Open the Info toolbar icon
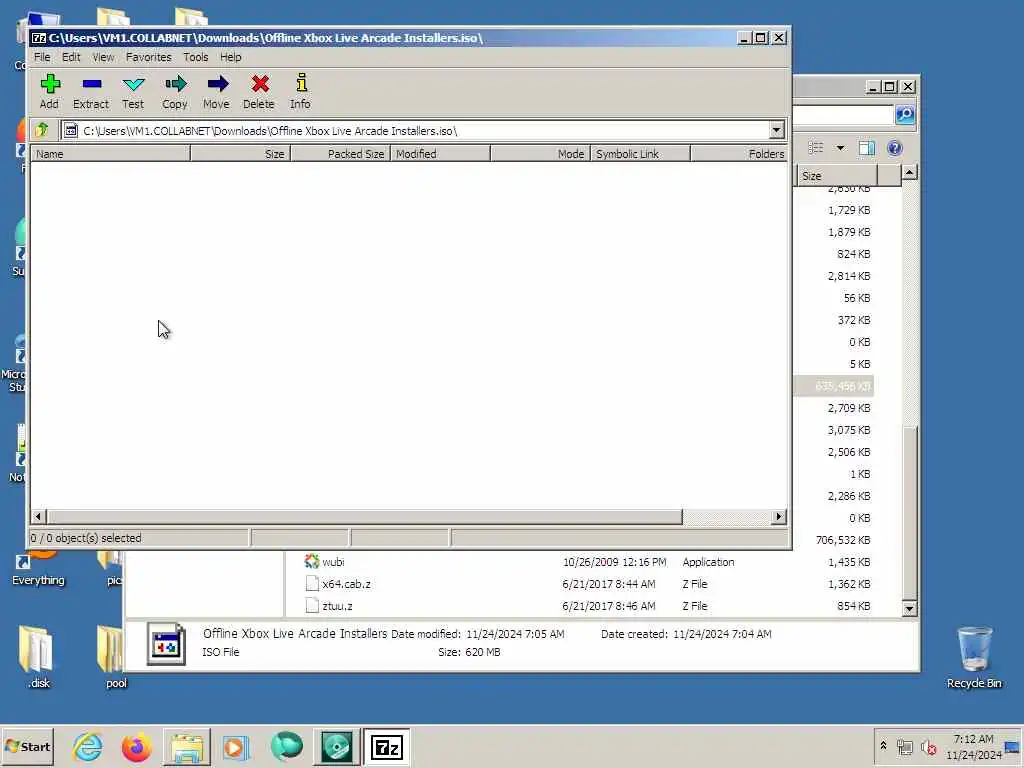Viewport: 1024px width, 768px height. click(x=300, y=91)
